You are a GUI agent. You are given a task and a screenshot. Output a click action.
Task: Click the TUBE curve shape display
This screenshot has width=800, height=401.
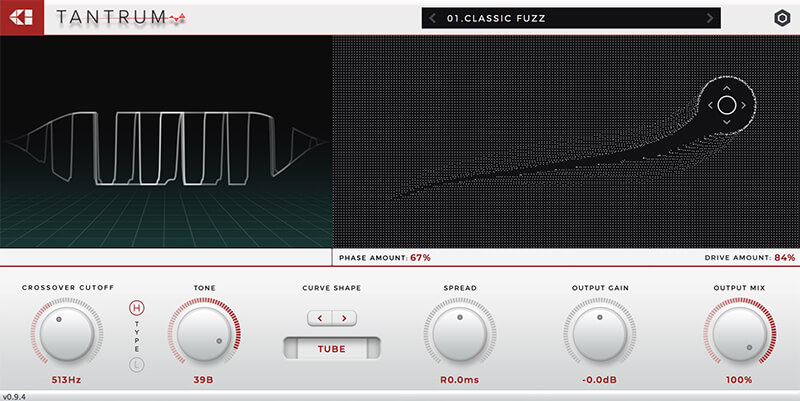(332, 348)
